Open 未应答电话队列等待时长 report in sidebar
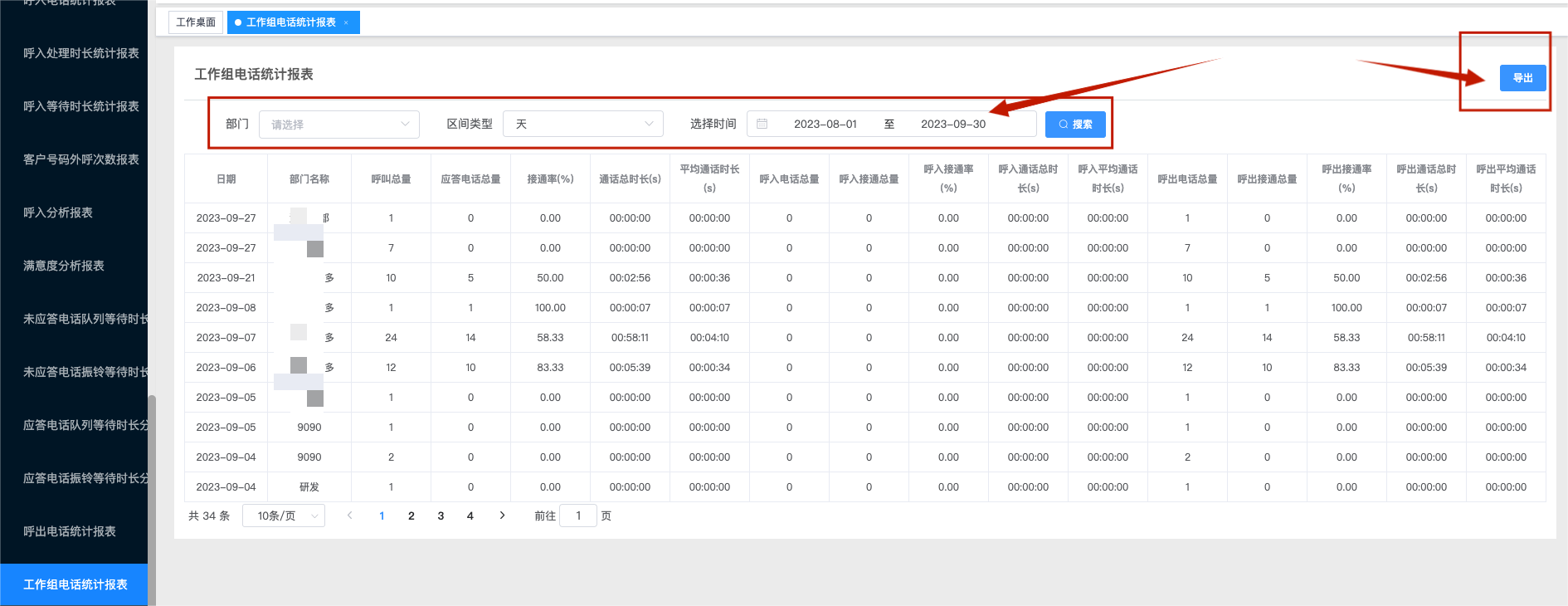The width and height of the screenshot is (1568, 606). [85, 319]
